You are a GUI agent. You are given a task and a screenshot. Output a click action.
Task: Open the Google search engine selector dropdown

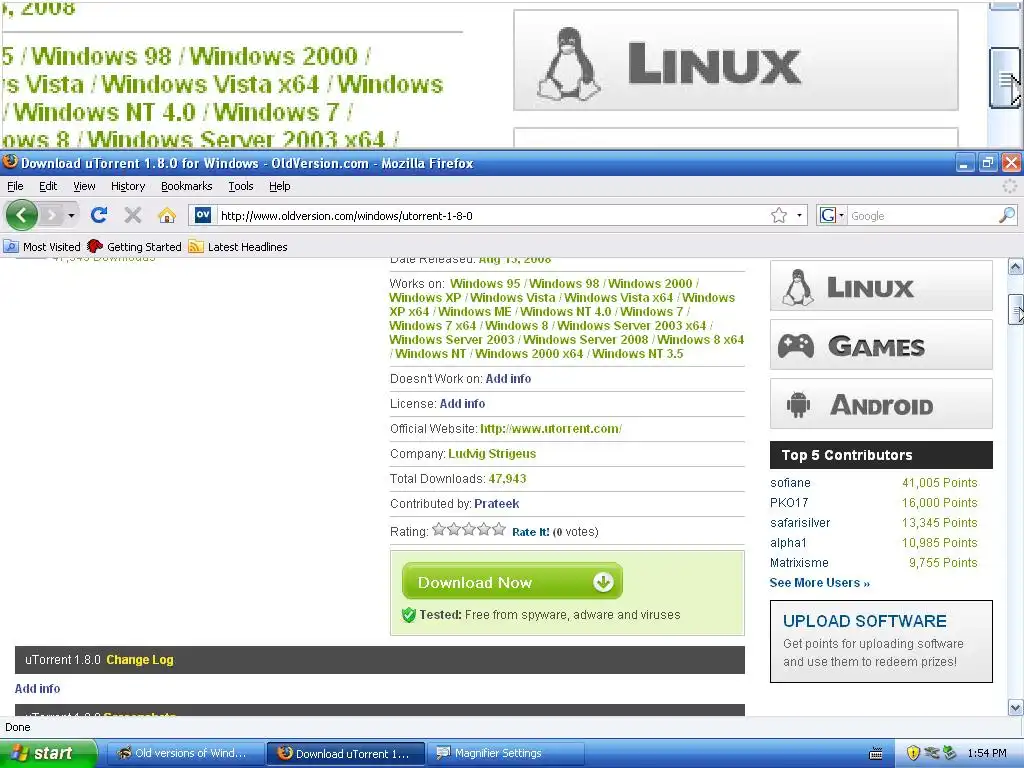[831, 216]
